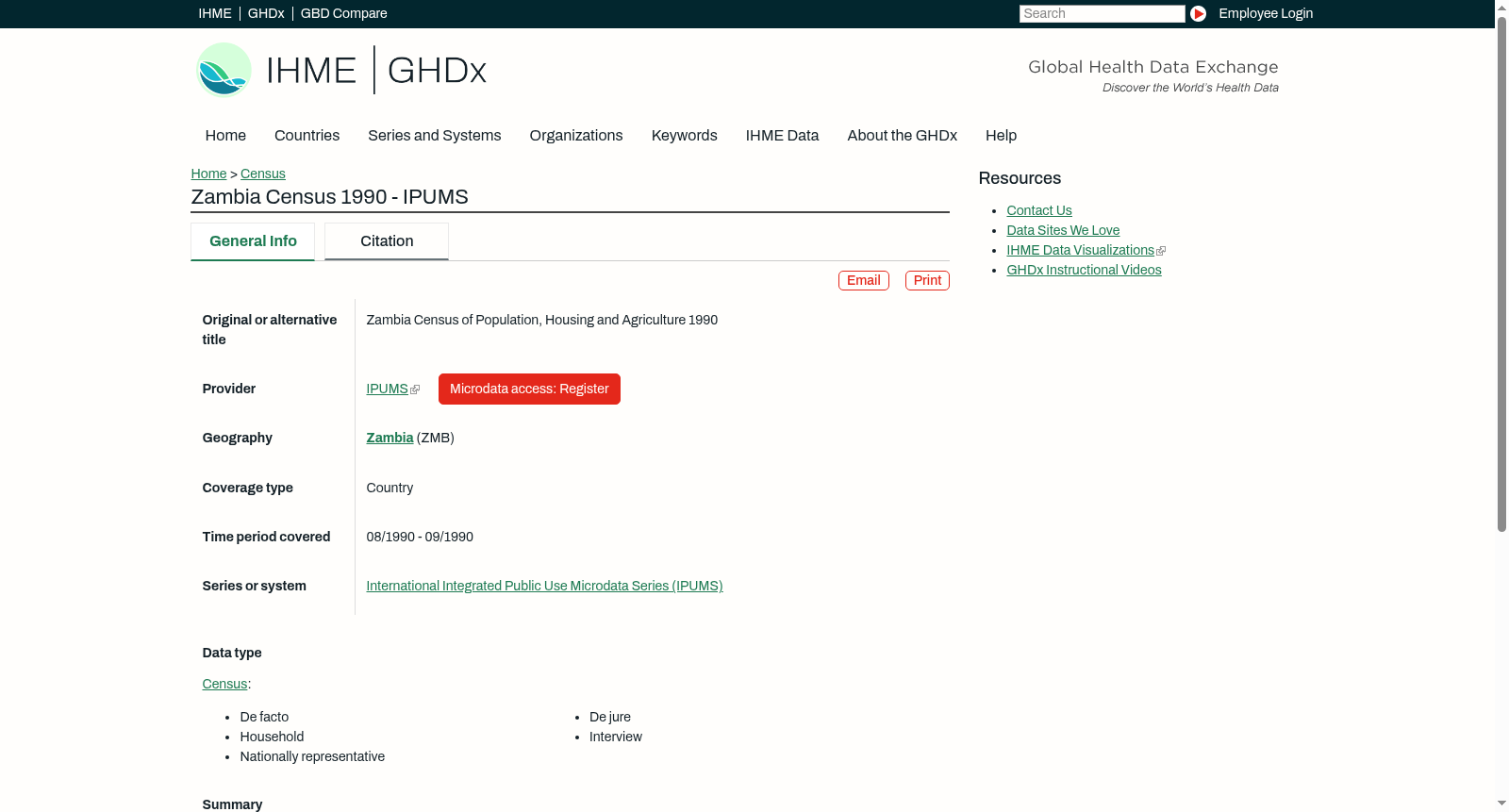
Task: Open GHDx Instructional Videos link
Action: click(x=1084, y=270)
